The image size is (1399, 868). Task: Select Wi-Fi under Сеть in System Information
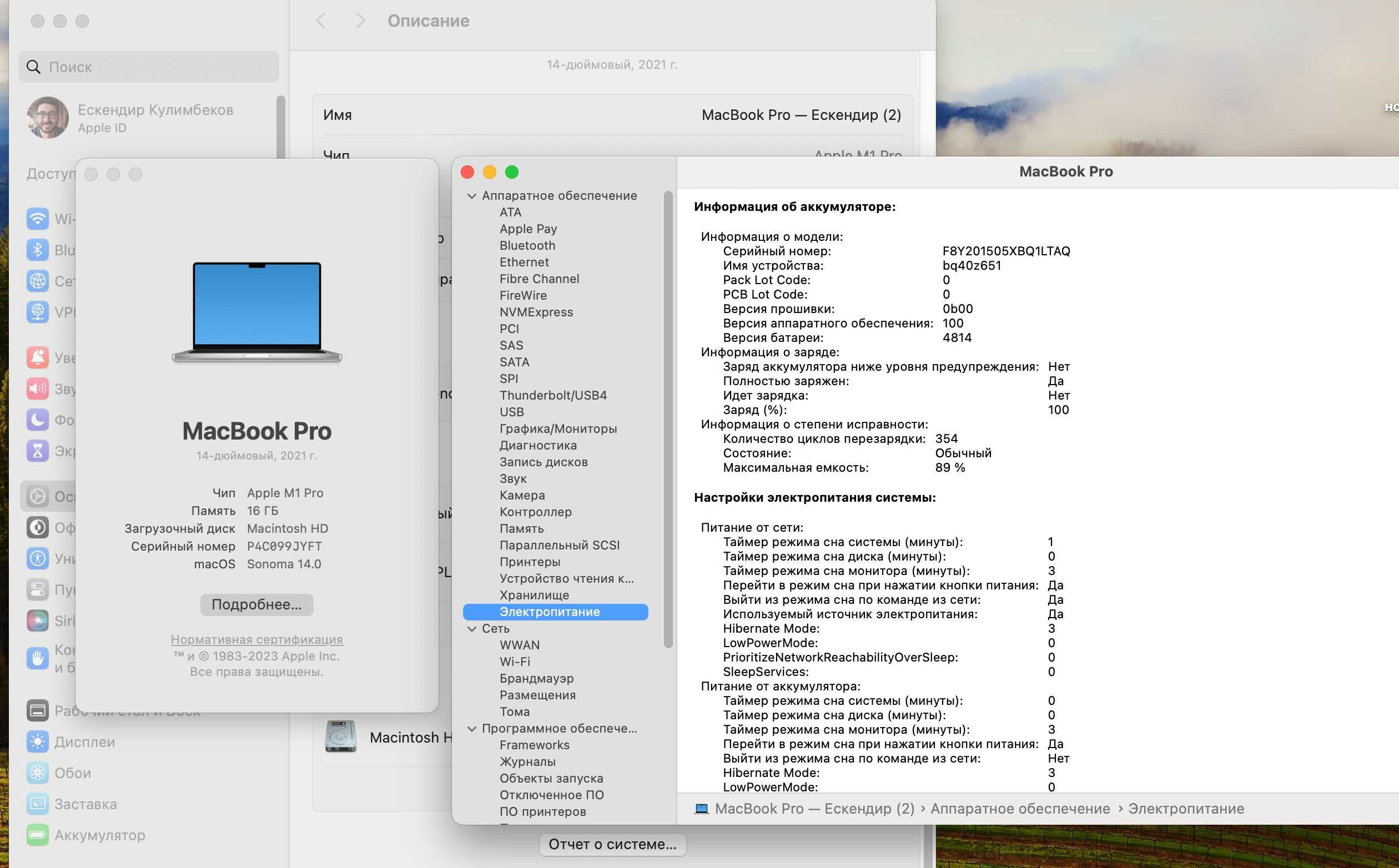515,662
